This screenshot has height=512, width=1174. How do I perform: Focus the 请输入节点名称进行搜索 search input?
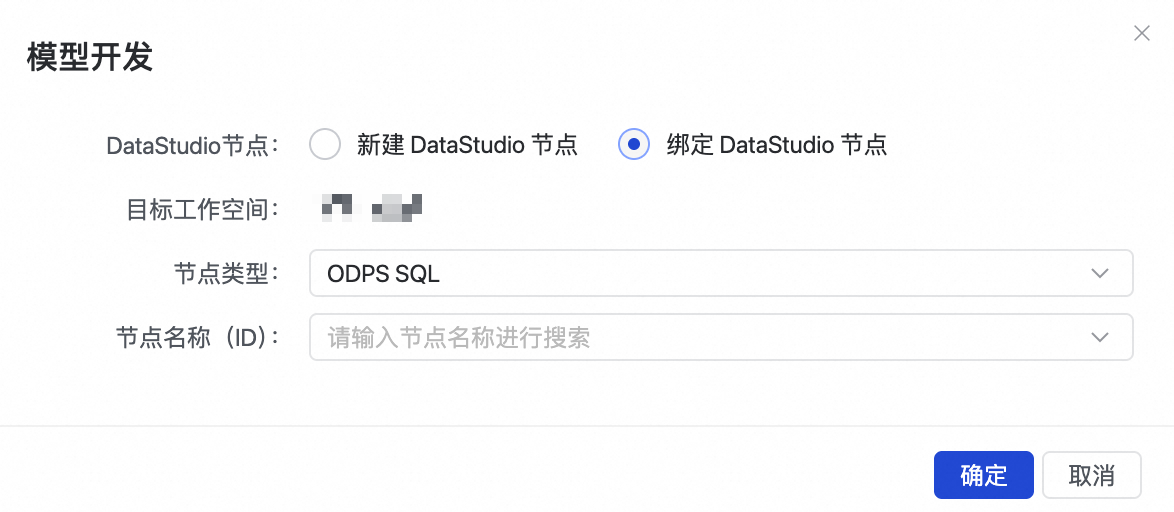[x=600, y=337]
